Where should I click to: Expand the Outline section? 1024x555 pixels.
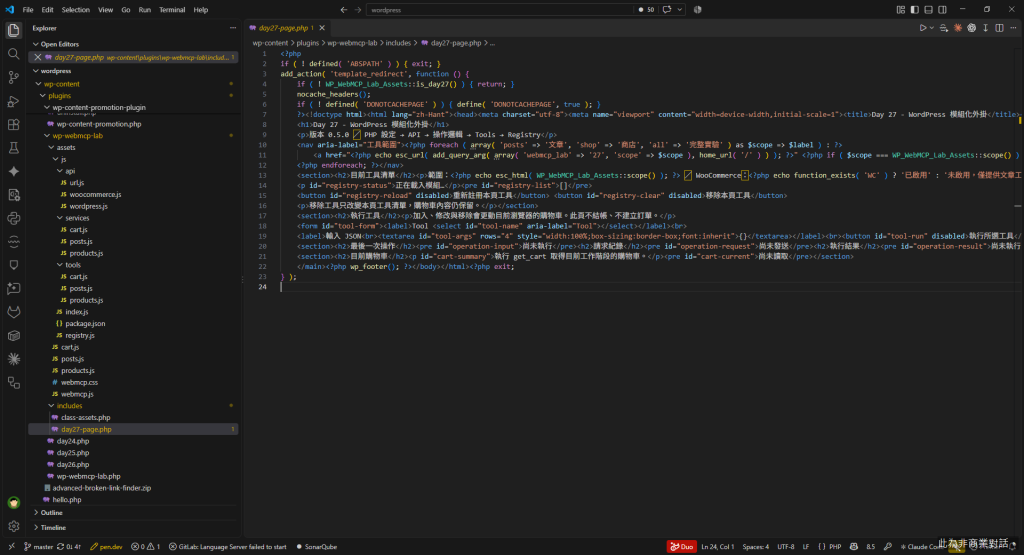51,513
